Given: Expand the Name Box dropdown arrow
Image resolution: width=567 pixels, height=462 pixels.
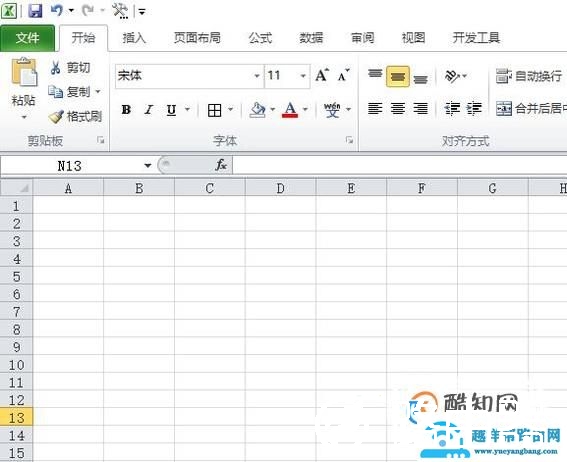Looking at the screenshot, I should coord(148,166).
